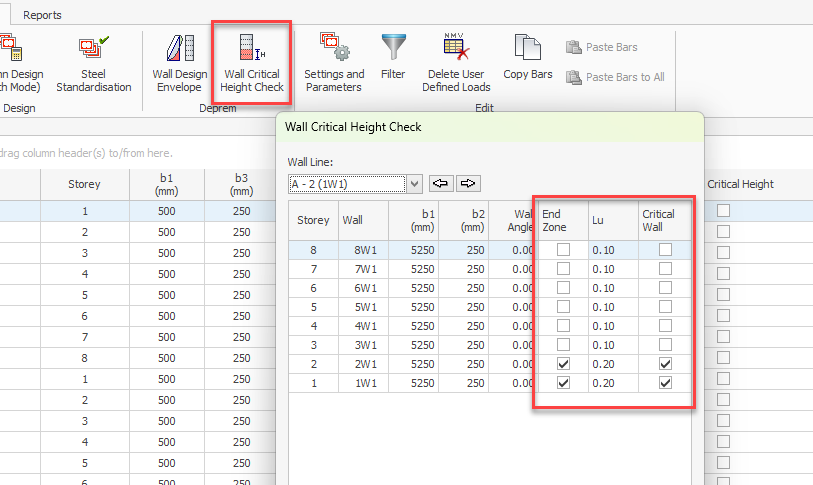Expand the Wall Line dropdown
The height and width of the screenshot is (485, 813).
click(414, 183)
